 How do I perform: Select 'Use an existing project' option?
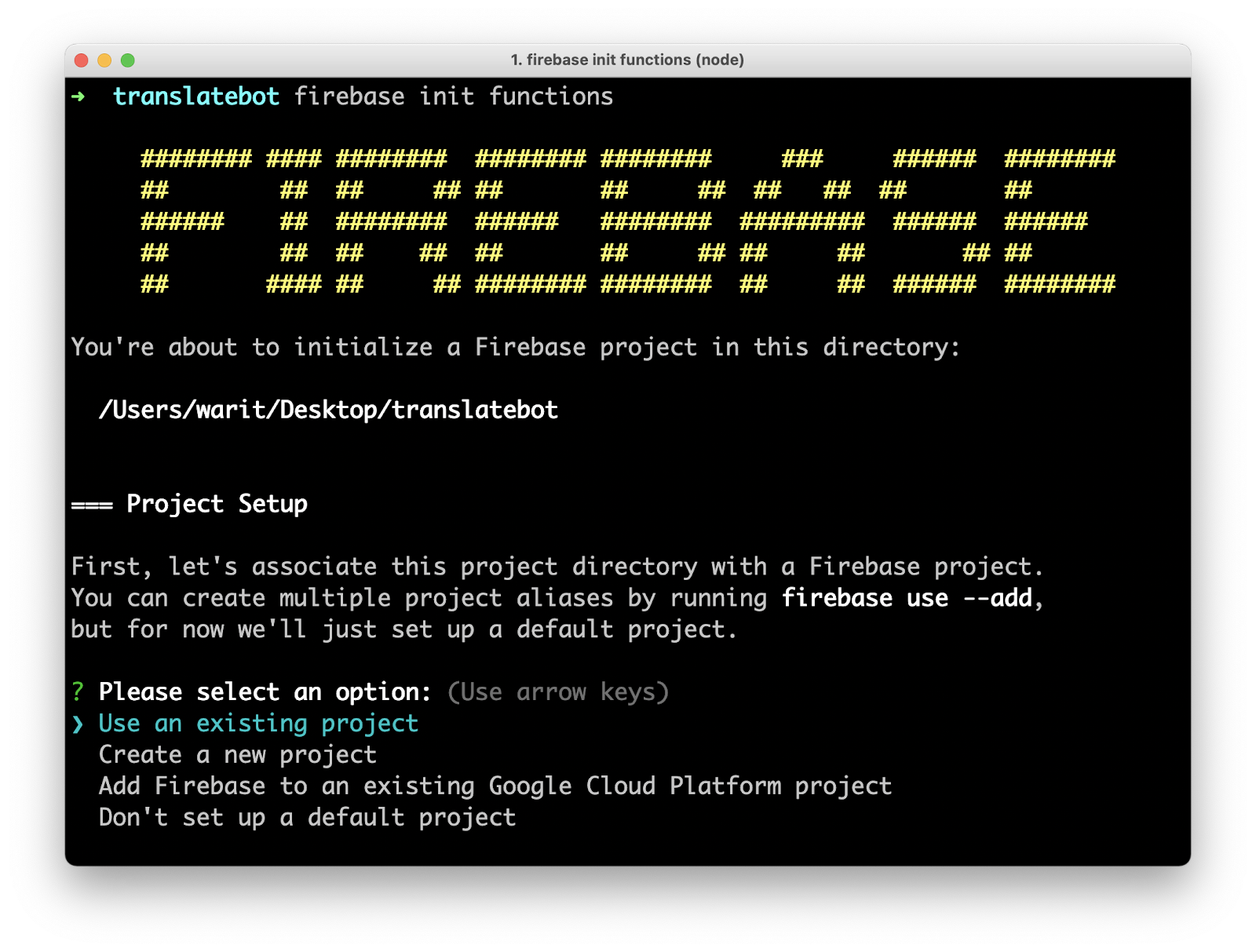258,724
